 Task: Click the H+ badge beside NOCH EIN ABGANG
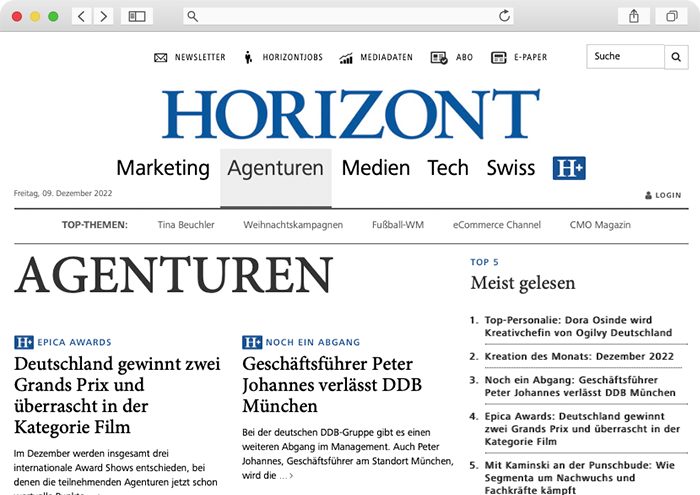pos(252,342)
